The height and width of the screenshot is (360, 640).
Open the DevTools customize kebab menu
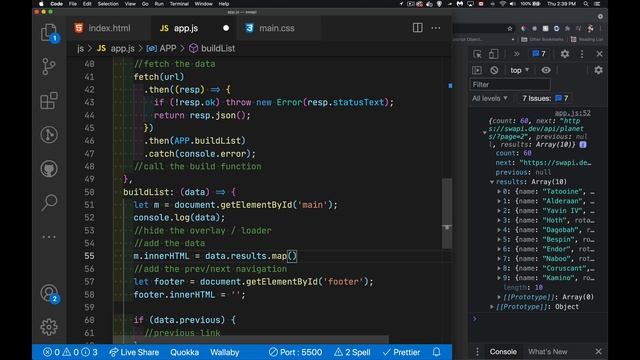click(582, 54)
